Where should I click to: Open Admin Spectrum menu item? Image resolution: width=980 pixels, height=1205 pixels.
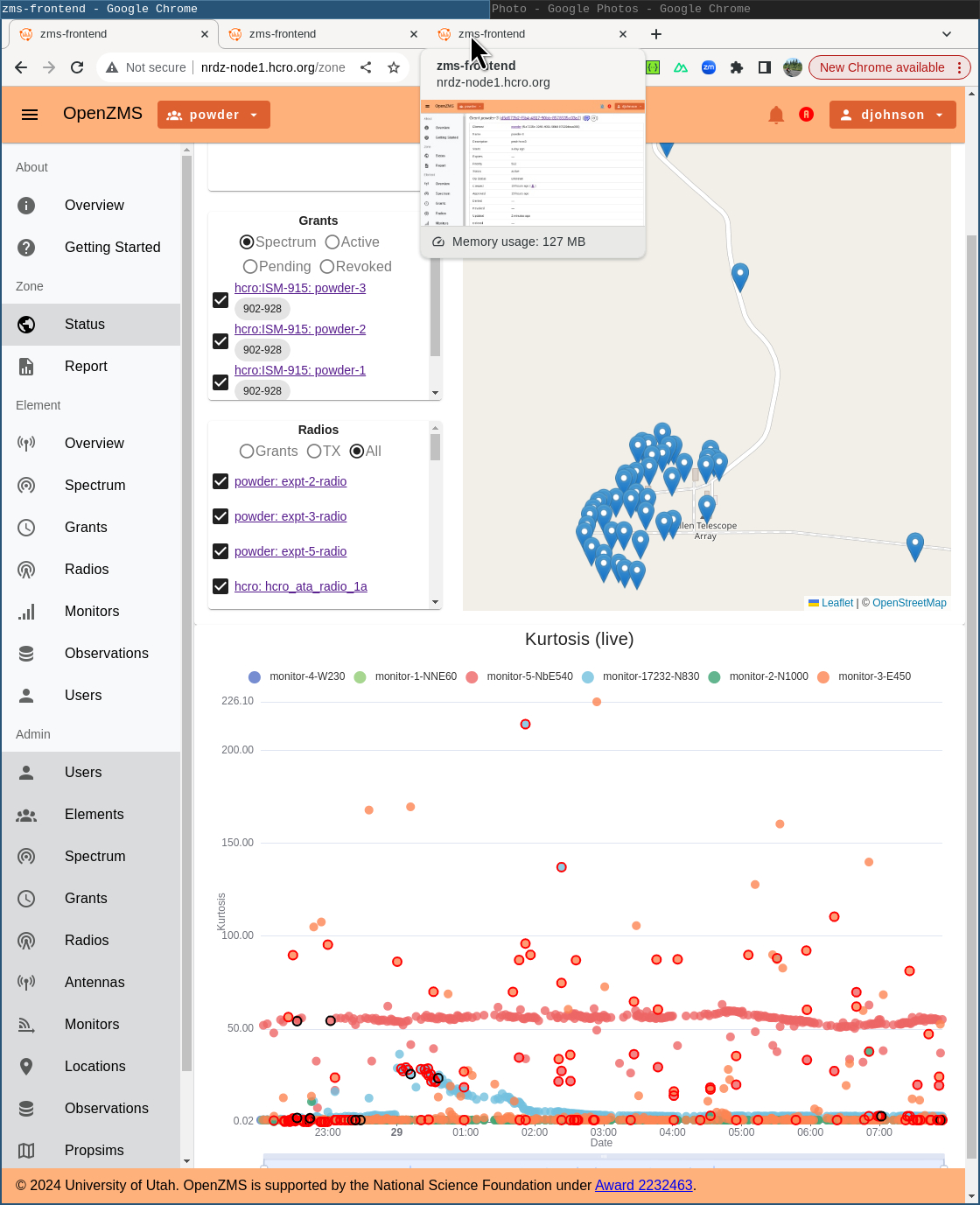pos(91,857)
